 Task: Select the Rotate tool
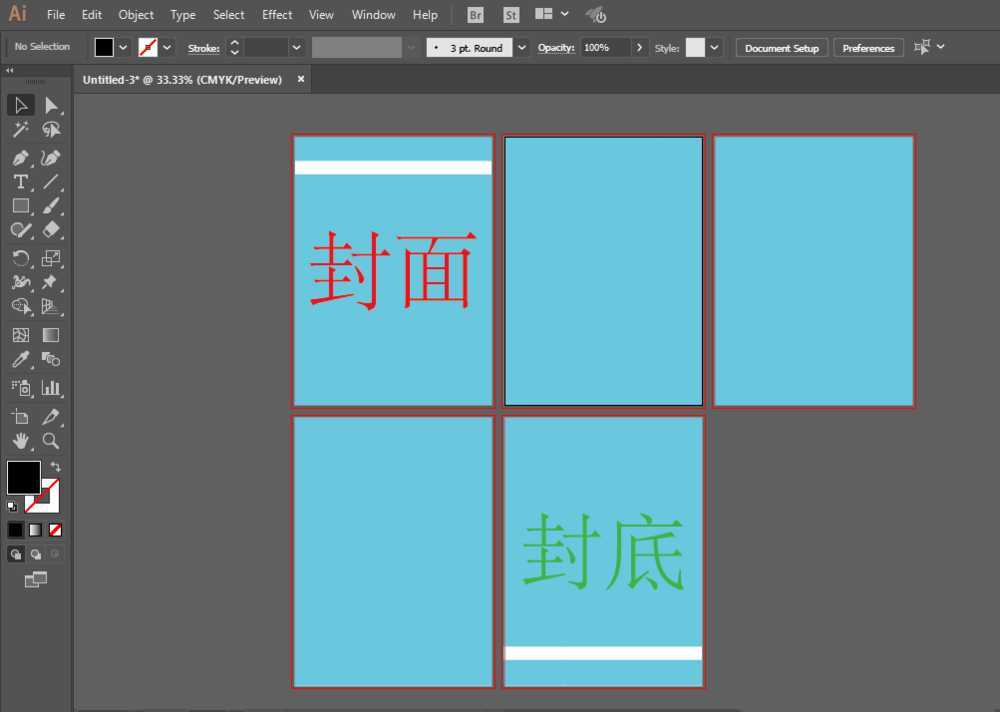(x=21, y=257)
